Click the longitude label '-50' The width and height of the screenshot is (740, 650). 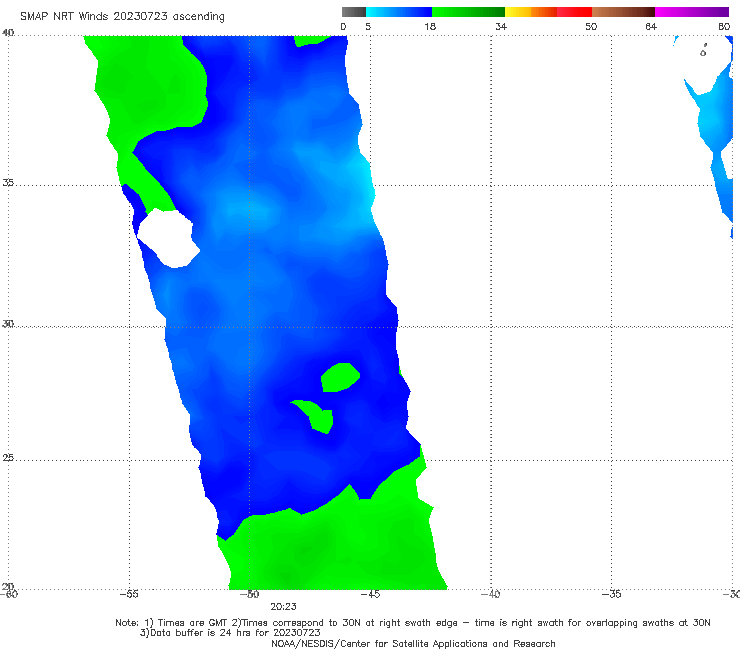pyautogui.click(x=250, y=594)
